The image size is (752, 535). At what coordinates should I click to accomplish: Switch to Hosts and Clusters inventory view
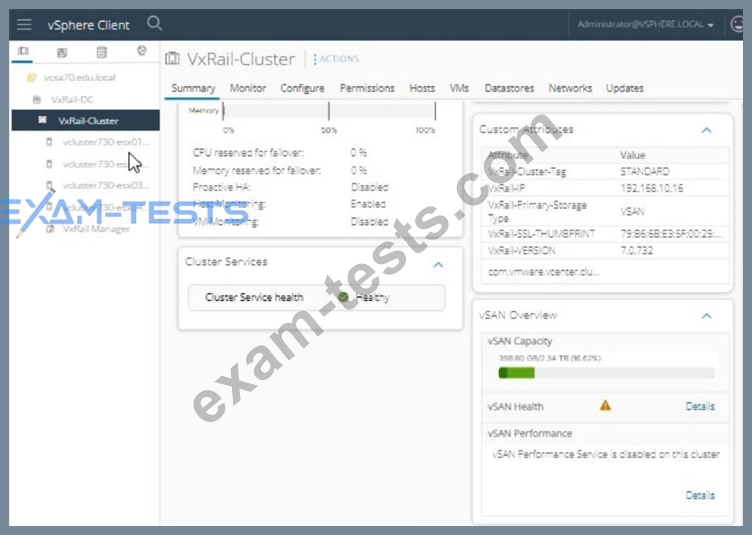click(x=23, y=51)
